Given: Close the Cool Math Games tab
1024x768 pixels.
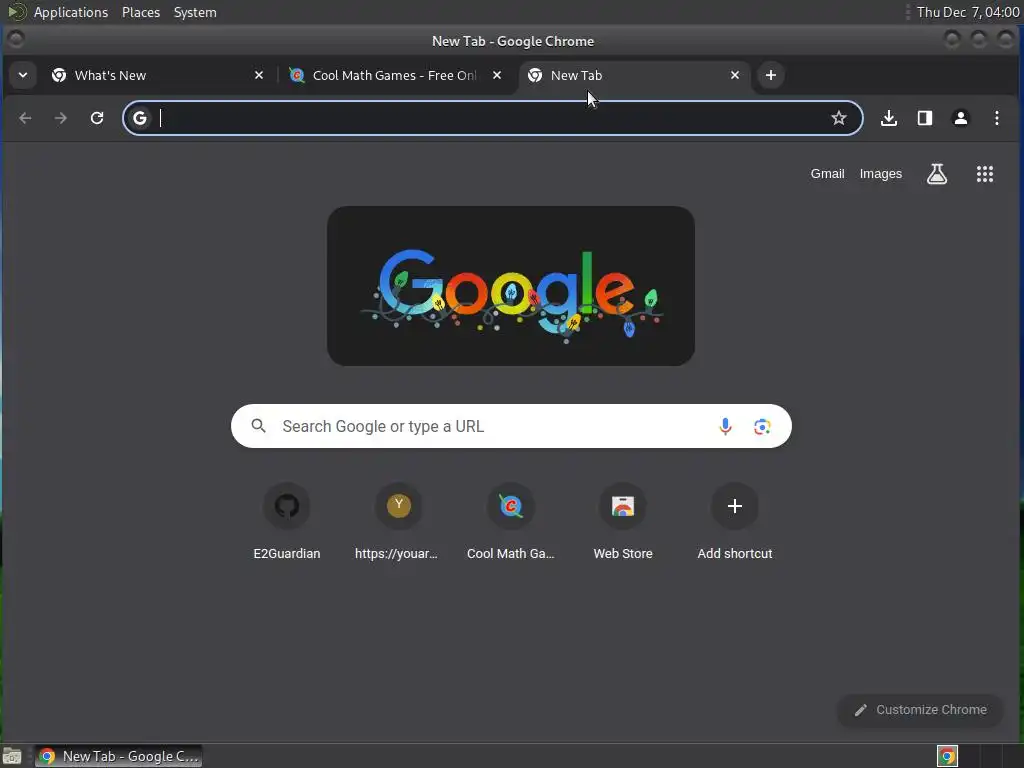Looking at the screenshot, I should coord(497,75).
